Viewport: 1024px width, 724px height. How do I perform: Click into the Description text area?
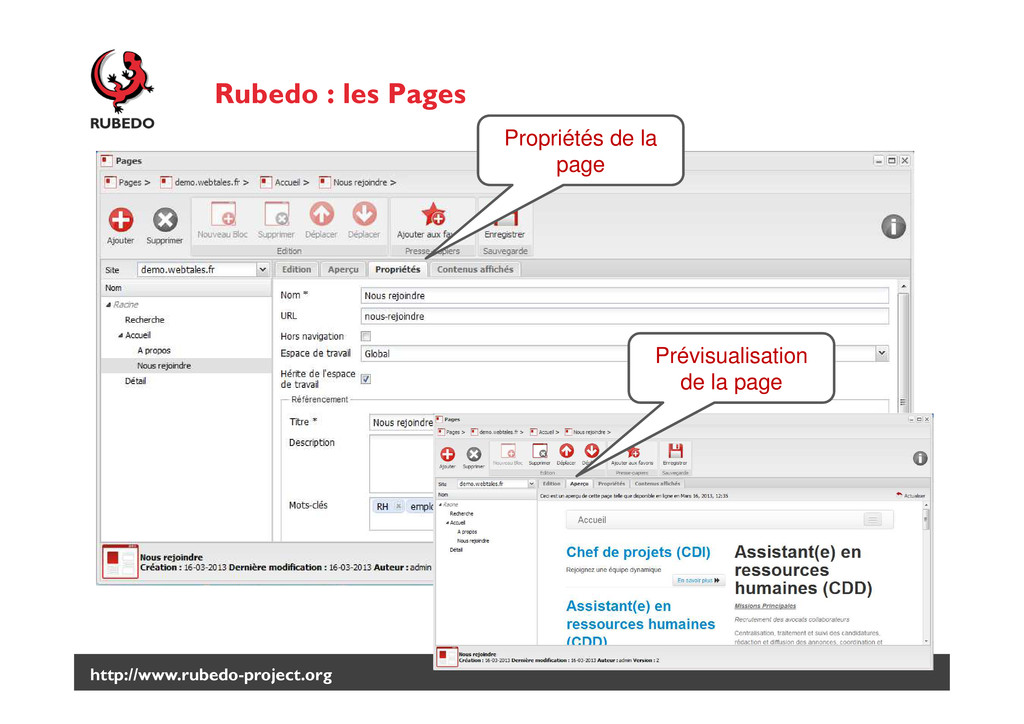point(402,464)
